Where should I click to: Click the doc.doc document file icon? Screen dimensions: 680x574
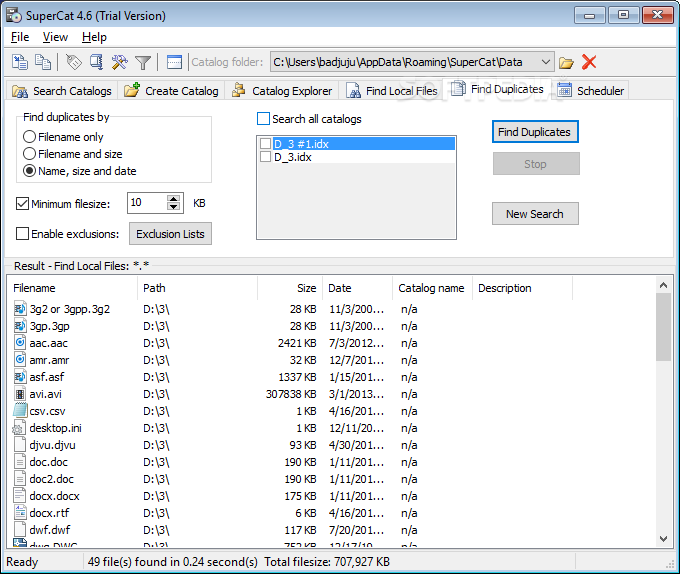[x=20, y=462]
